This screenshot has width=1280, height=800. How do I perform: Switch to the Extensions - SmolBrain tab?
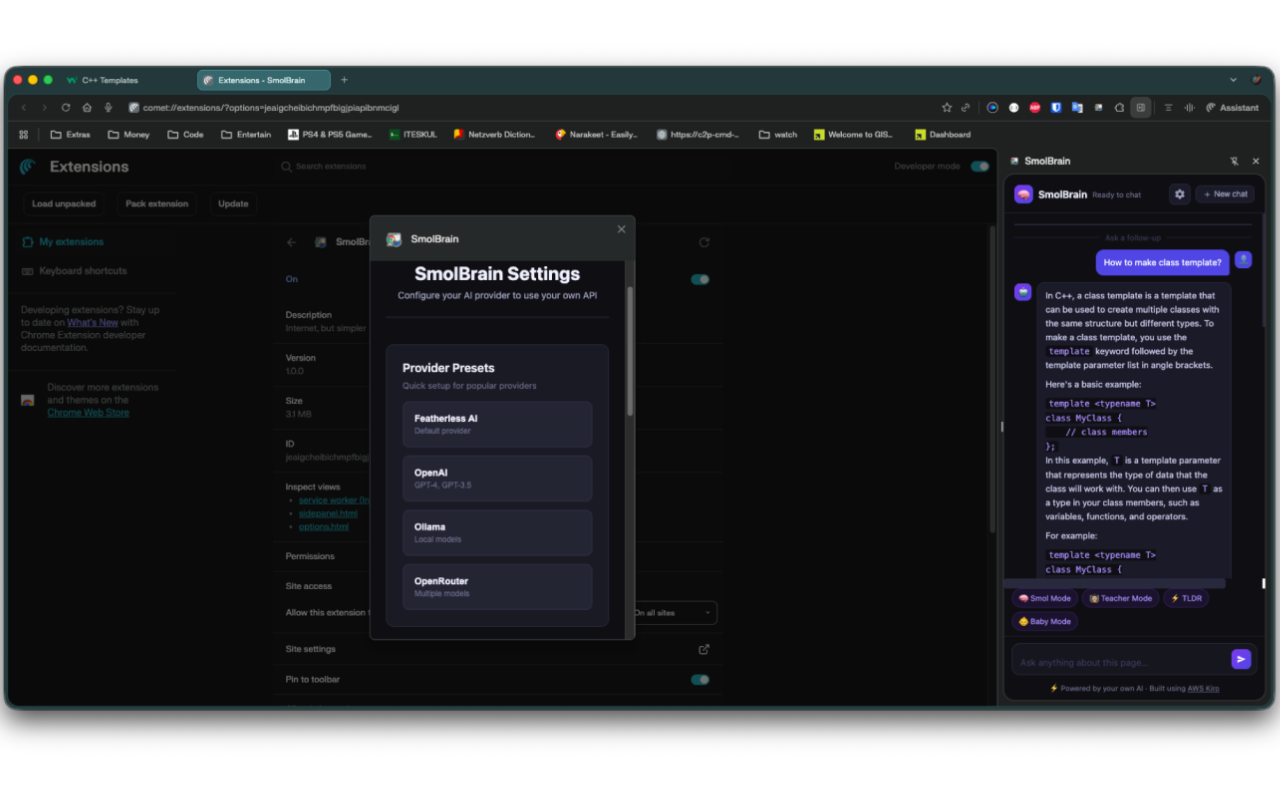tap(263, 79)
